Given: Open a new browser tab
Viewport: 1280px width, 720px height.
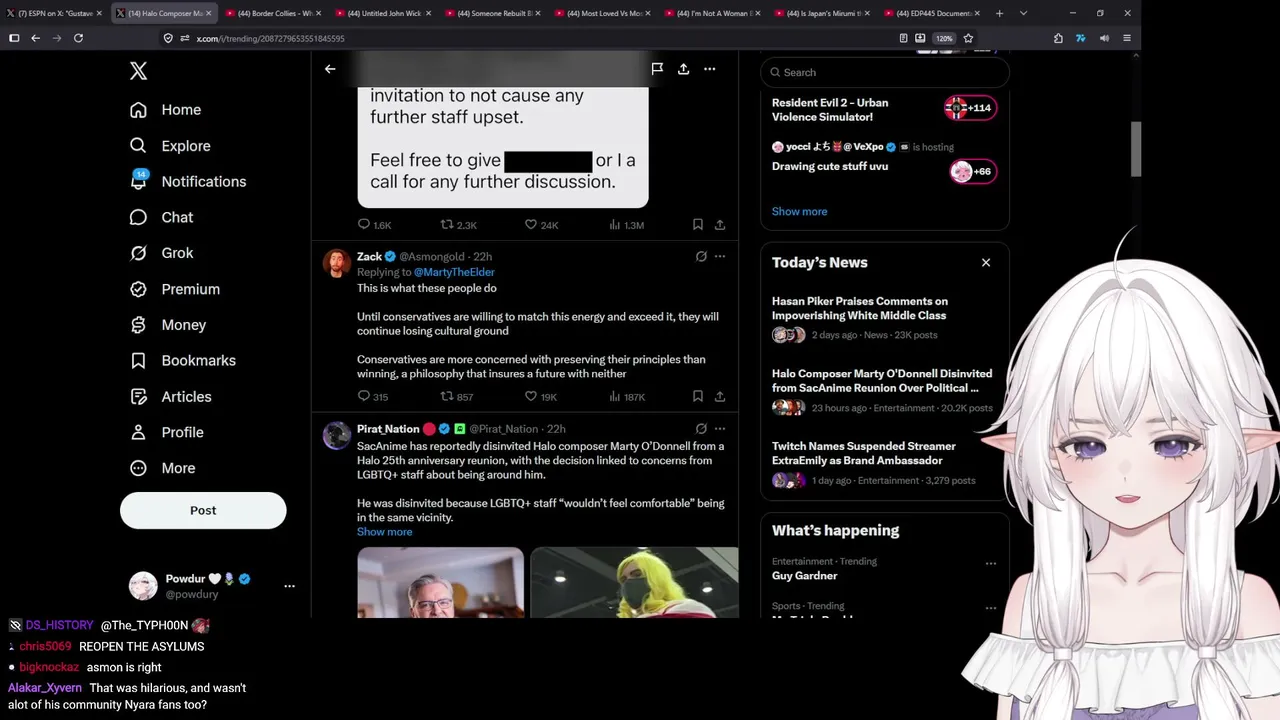Looking at the screenshot, I should [x=999, y=13].
